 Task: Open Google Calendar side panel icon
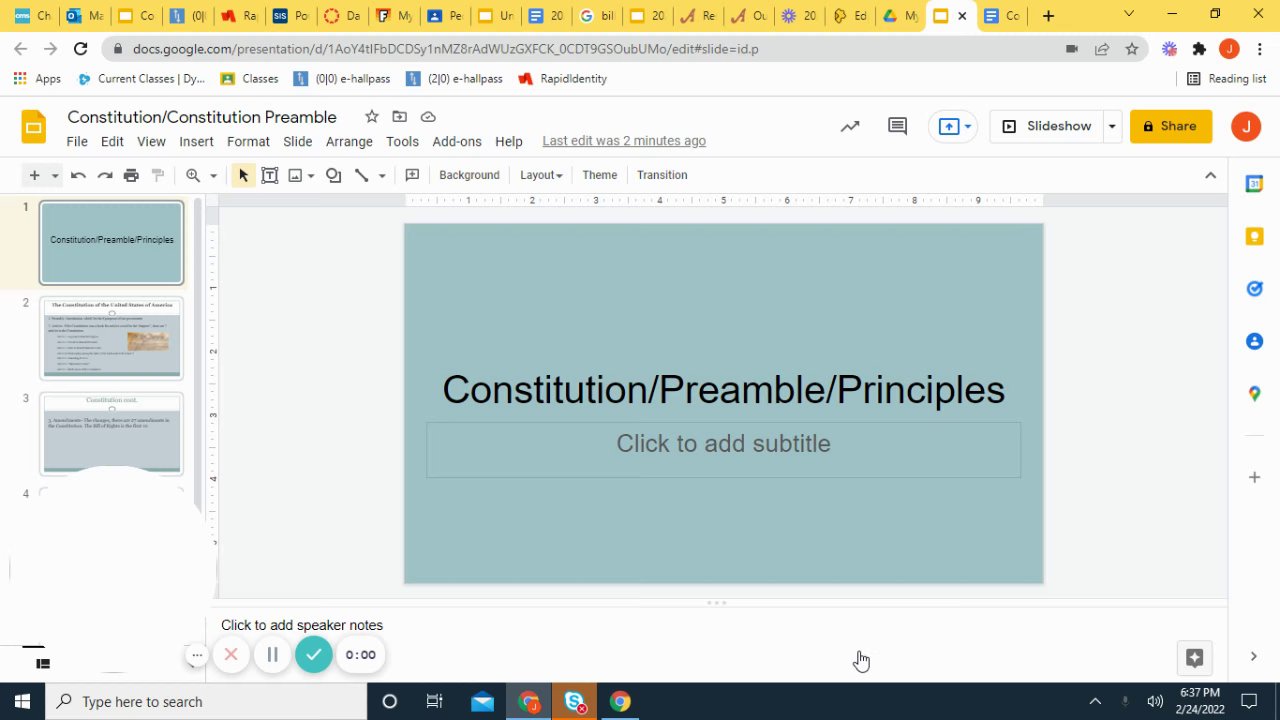point(1254,184)
